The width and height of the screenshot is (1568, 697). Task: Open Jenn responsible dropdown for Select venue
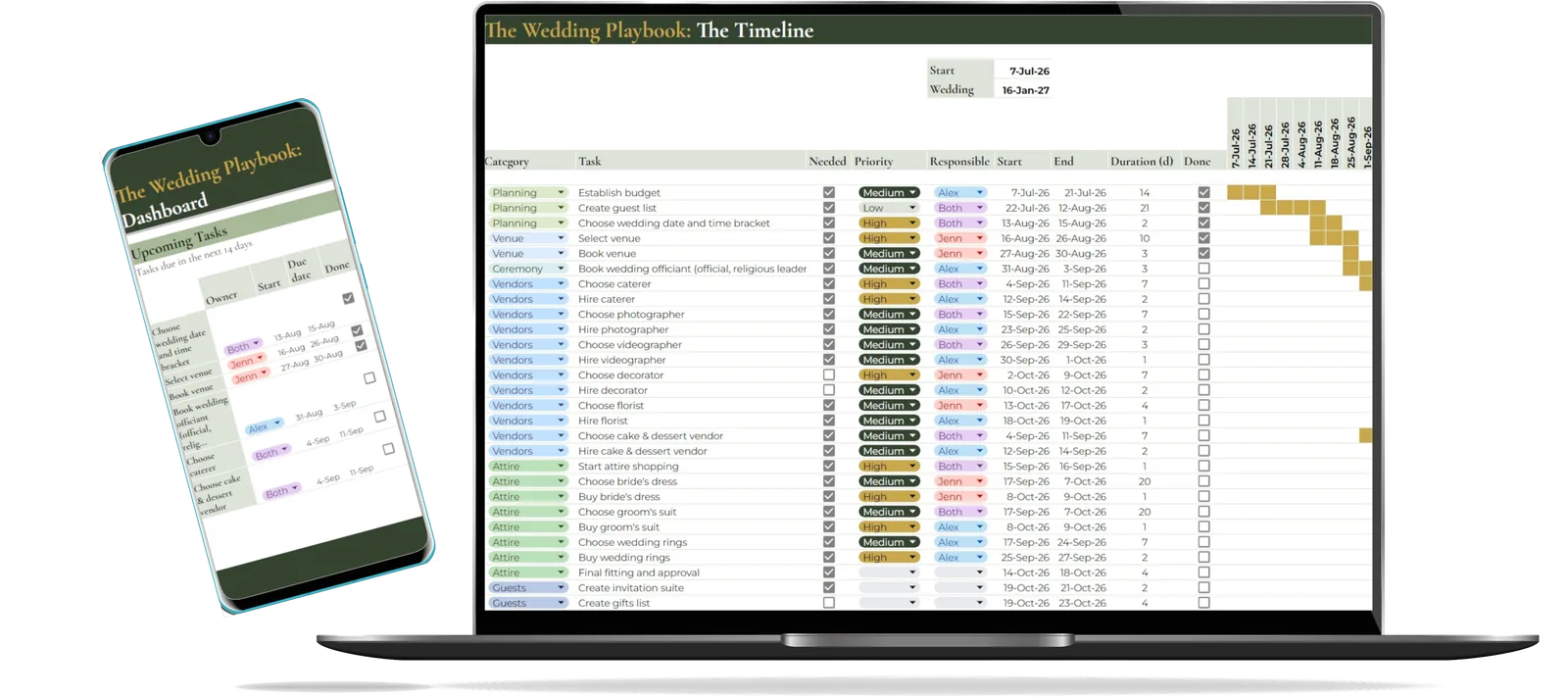[959, 238]
